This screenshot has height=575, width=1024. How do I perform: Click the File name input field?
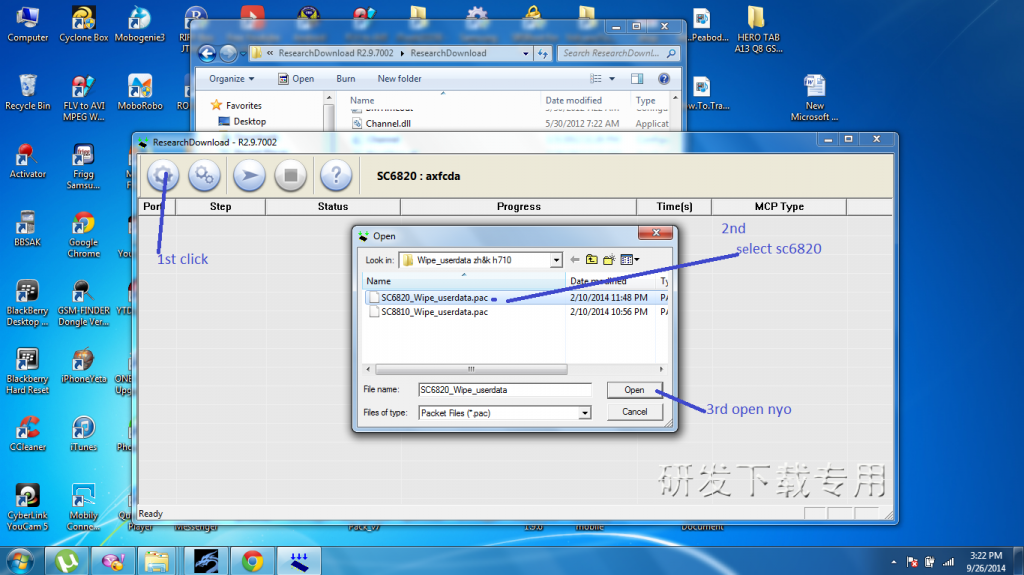(x=505, y=389)
